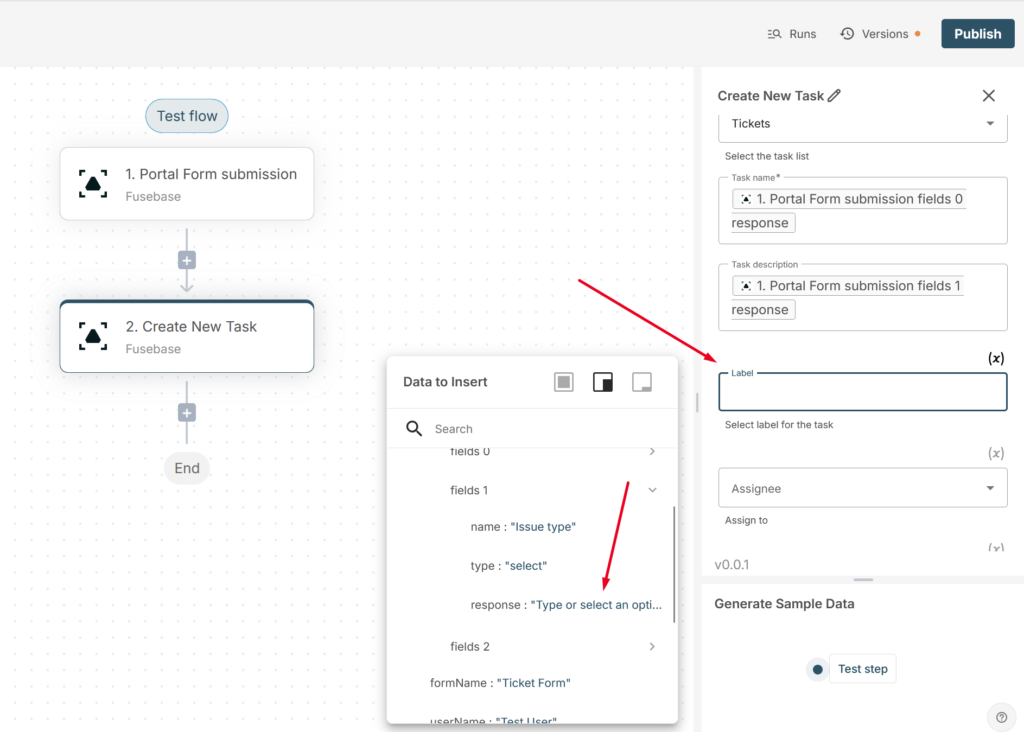Viewport: 1024px width, 732px height.
Task: Click the Data to Insert scrollbar
Action: [674, 565]
